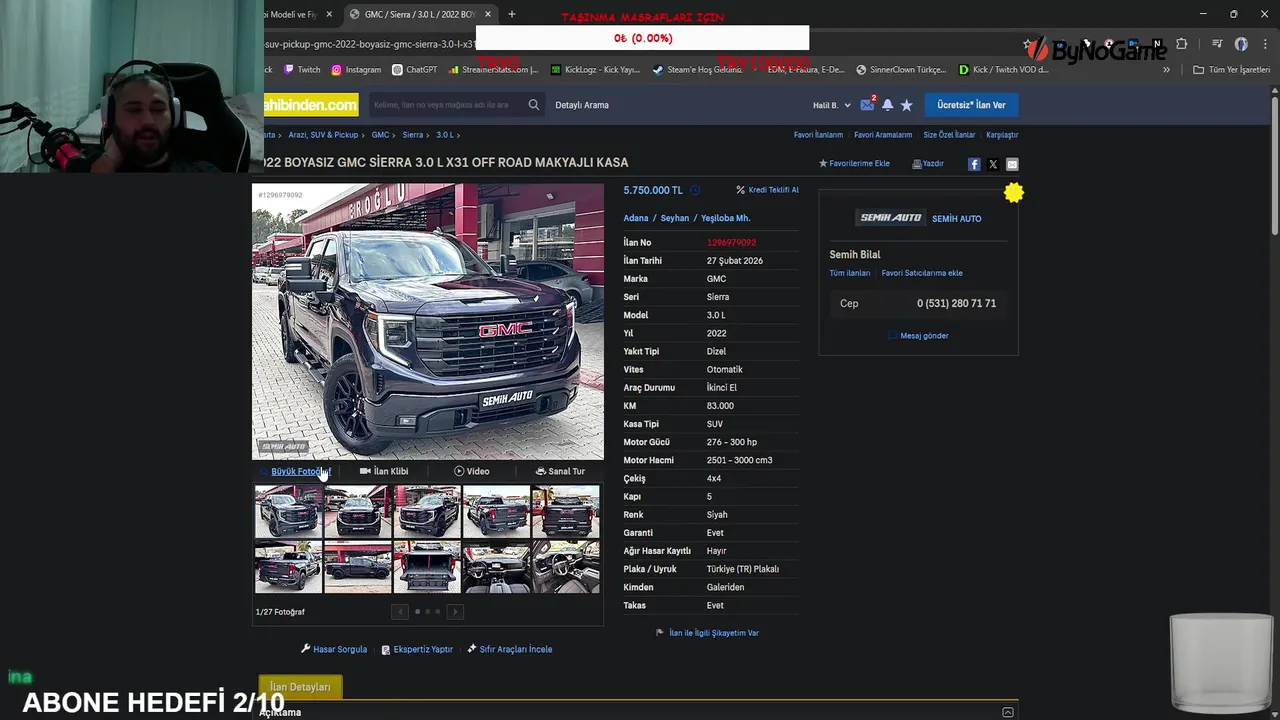
Task: Click the main GMC Sierra photo
Action: click(428, 321)
